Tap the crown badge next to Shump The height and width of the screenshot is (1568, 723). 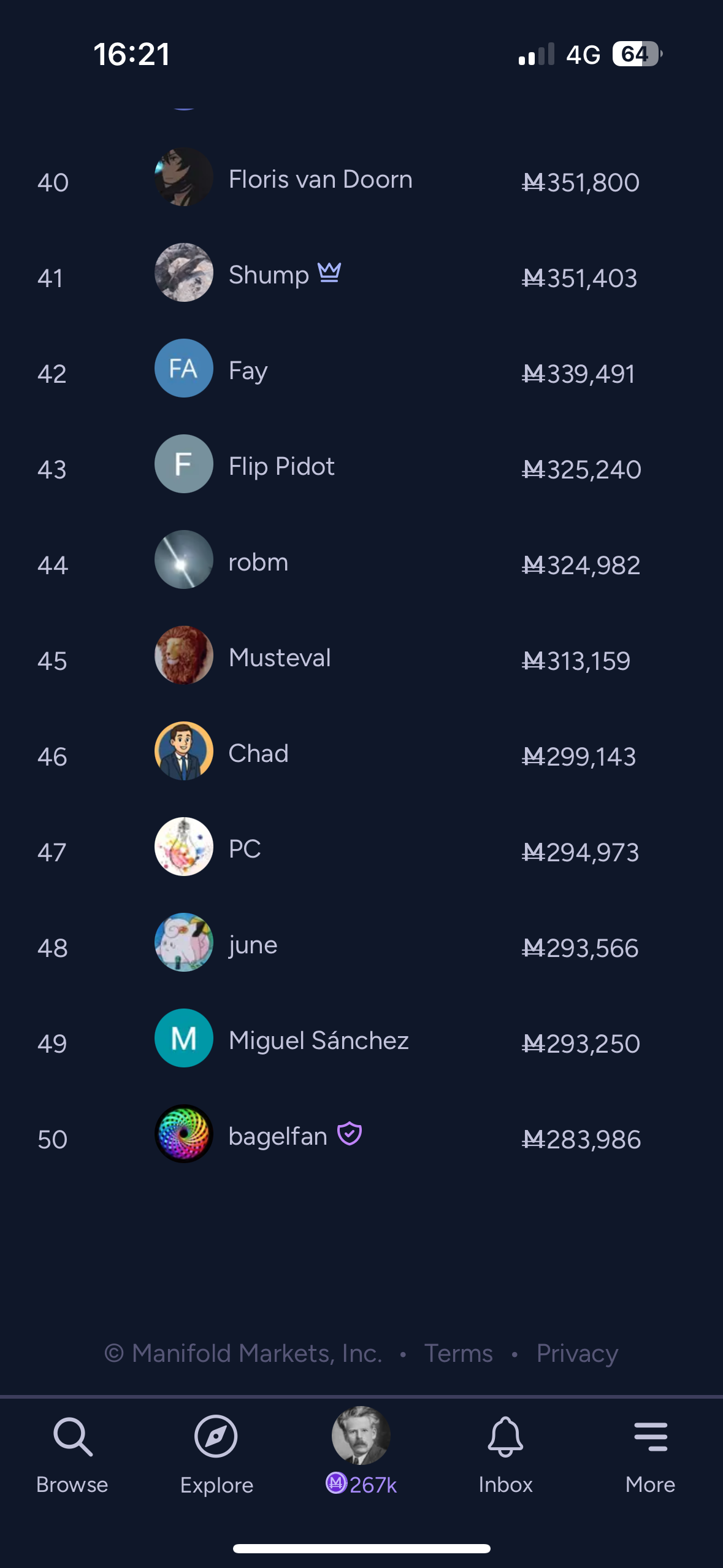click(x=329, y=272)
